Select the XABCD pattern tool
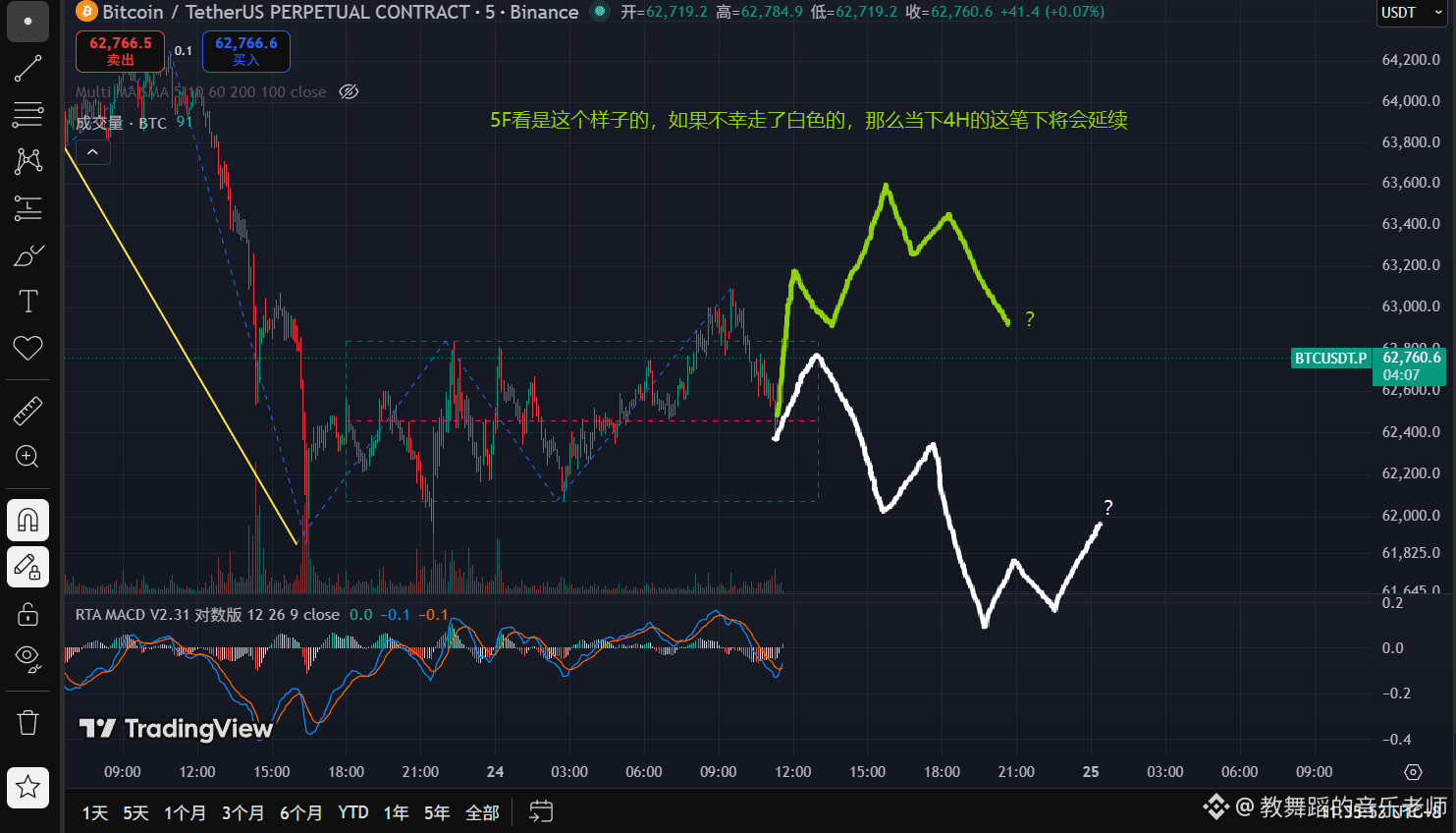Image resolution: width=1456 pixels, height=833 pixels. 27,161
